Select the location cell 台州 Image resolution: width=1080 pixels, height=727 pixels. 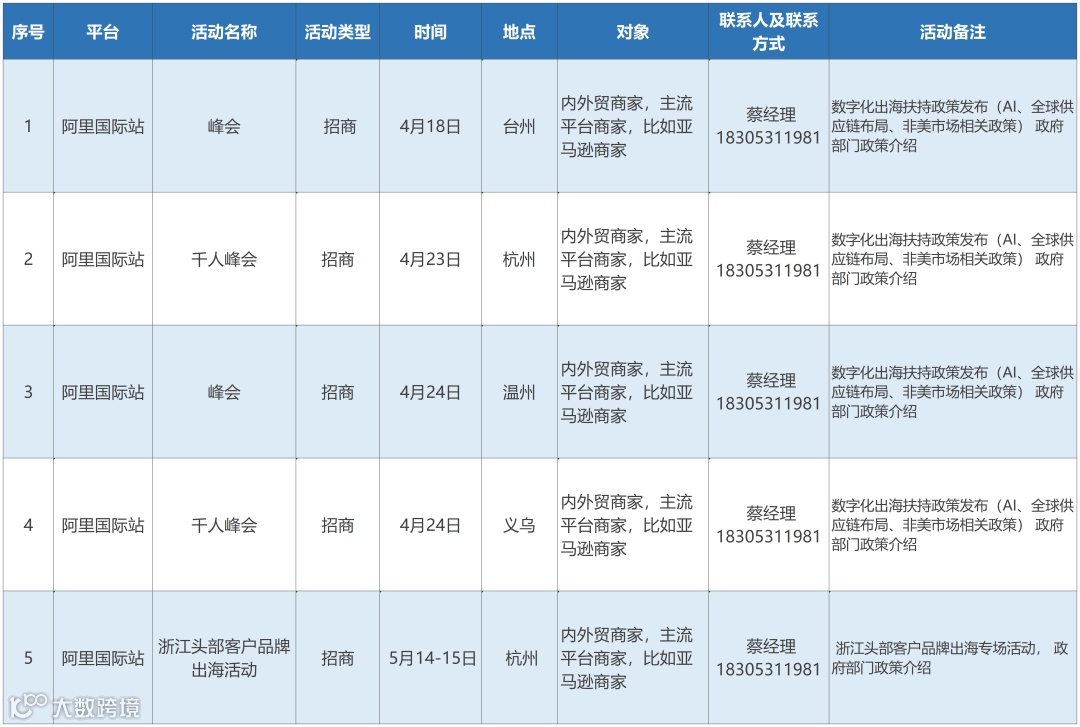tap(519, 126)
